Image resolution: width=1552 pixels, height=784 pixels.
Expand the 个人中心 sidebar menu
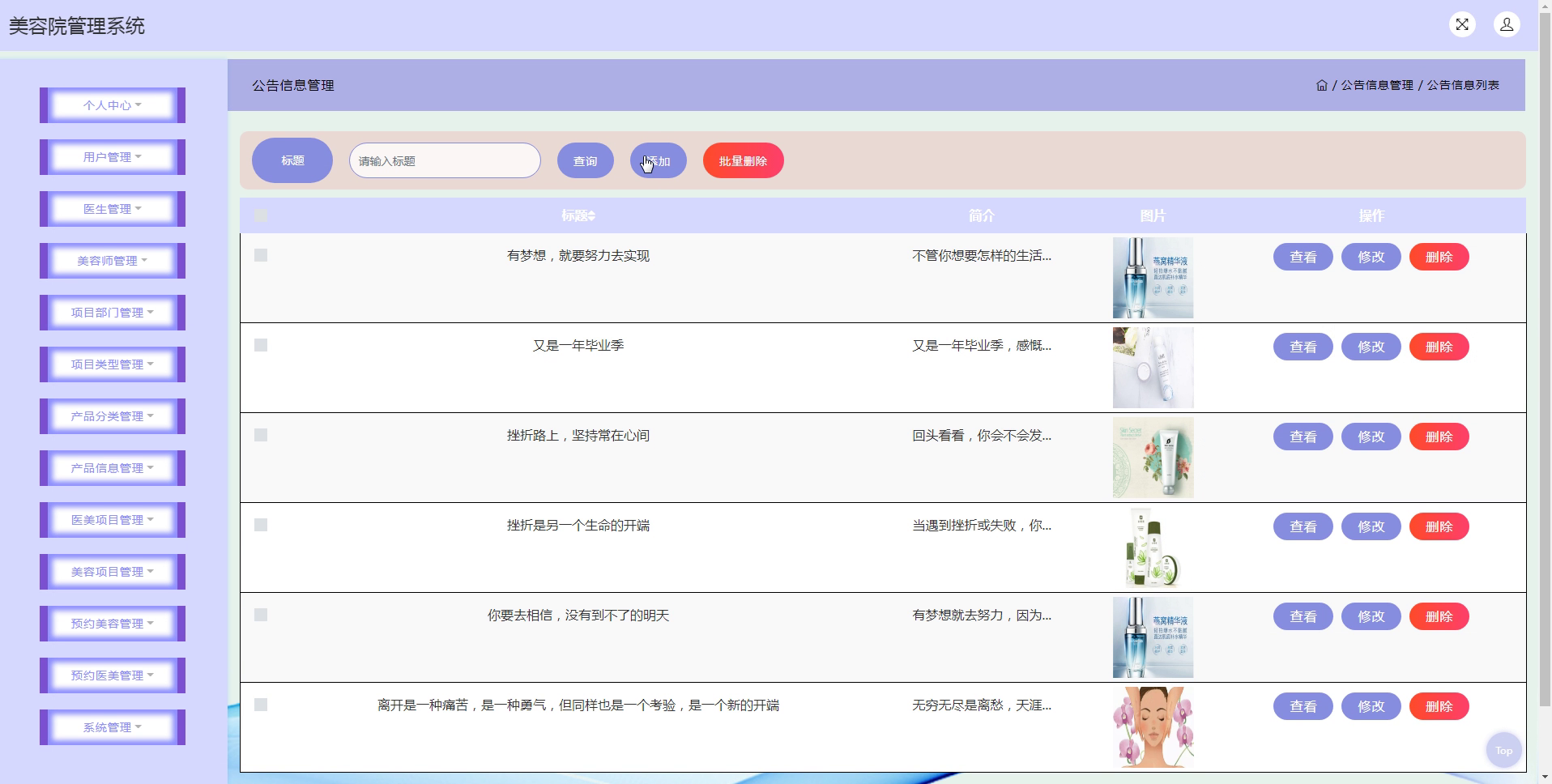pos(113,105)
